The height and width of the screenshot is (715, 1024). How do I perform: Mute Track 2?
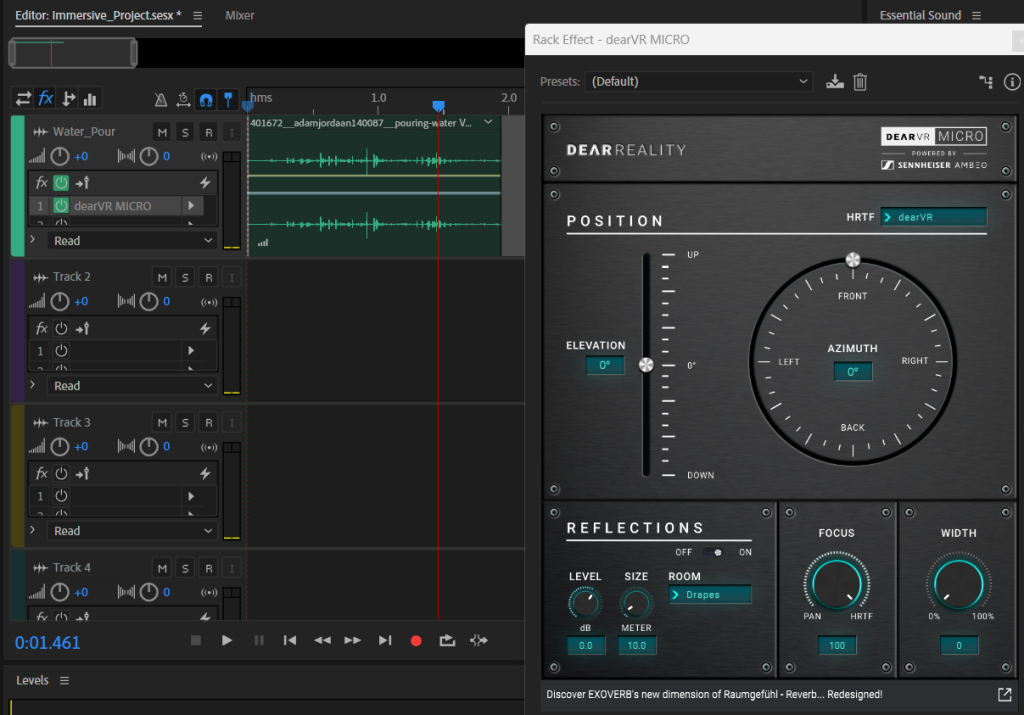tap(162, 278)
